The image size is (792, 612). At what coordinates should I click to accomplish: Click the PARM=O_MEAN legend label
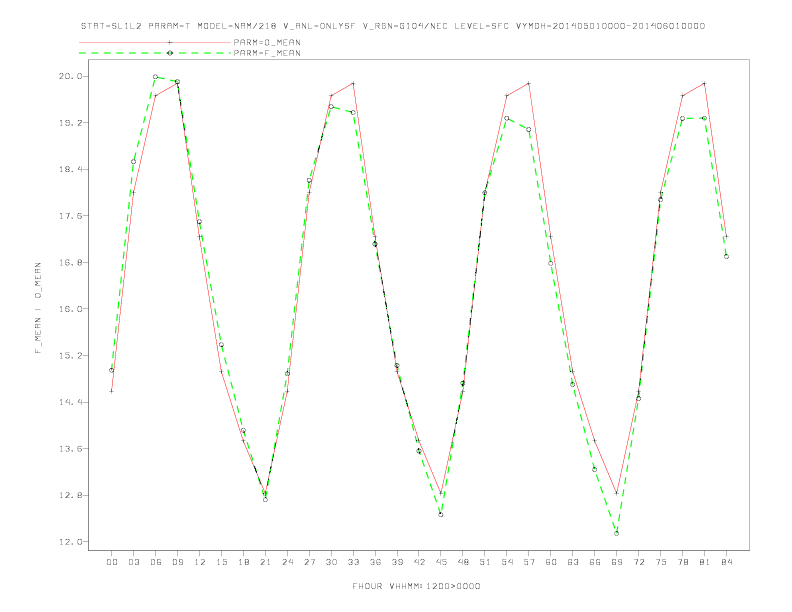point(267,42)
